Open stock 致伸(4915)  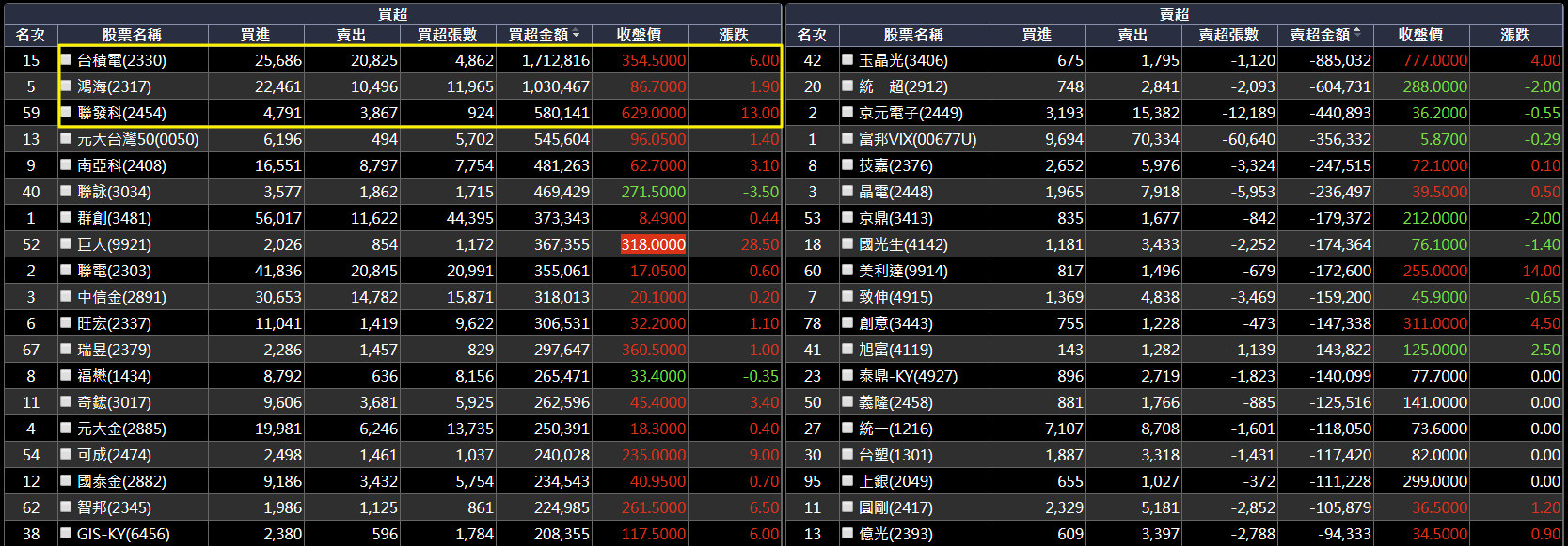click(895, 297)
